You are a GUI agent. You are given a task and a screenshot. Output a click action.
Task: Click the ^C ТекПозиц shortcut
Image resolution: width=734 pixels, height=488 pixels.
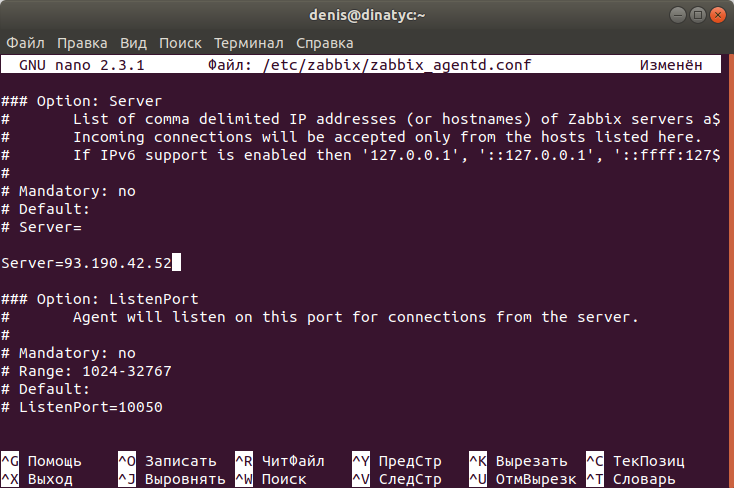pyautogui.click(x=635, y=461)
